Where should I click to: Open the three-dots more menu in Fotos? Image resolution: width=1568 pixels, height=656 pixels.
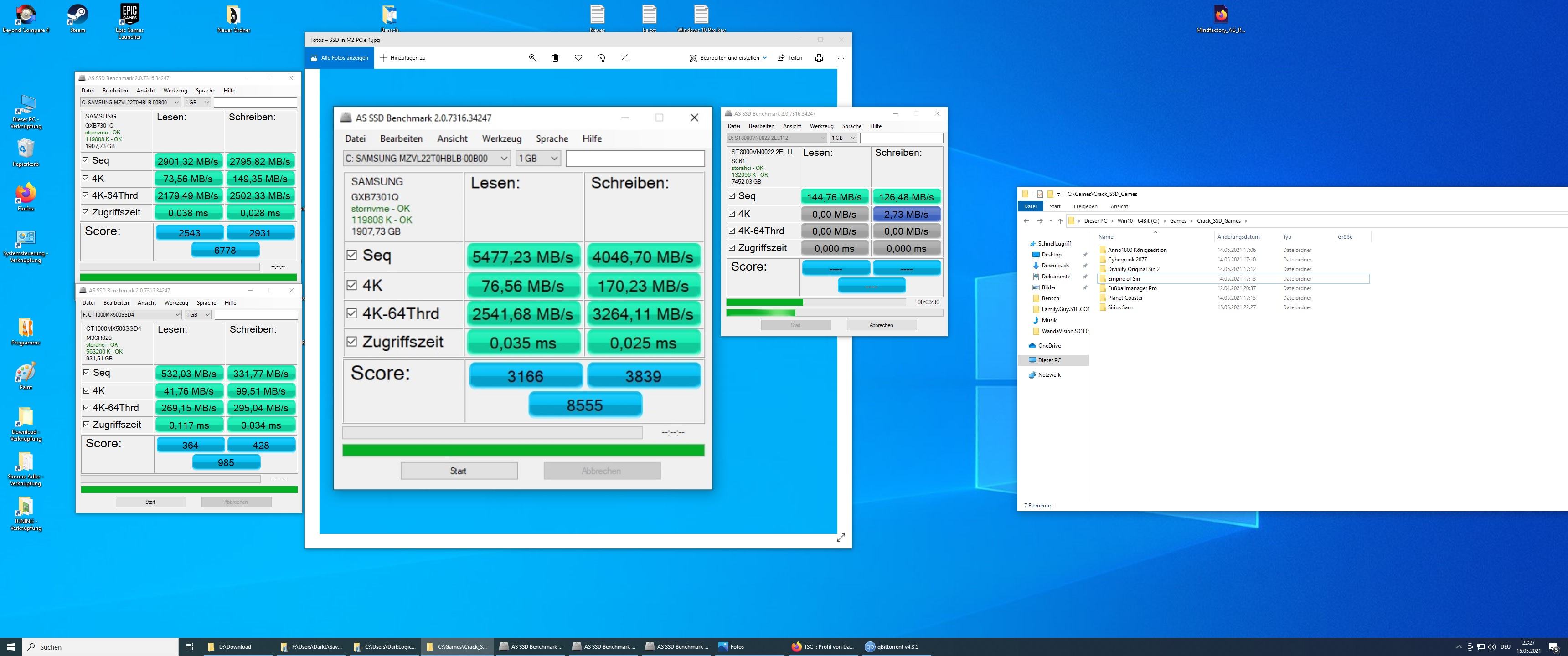coord(841,58)
